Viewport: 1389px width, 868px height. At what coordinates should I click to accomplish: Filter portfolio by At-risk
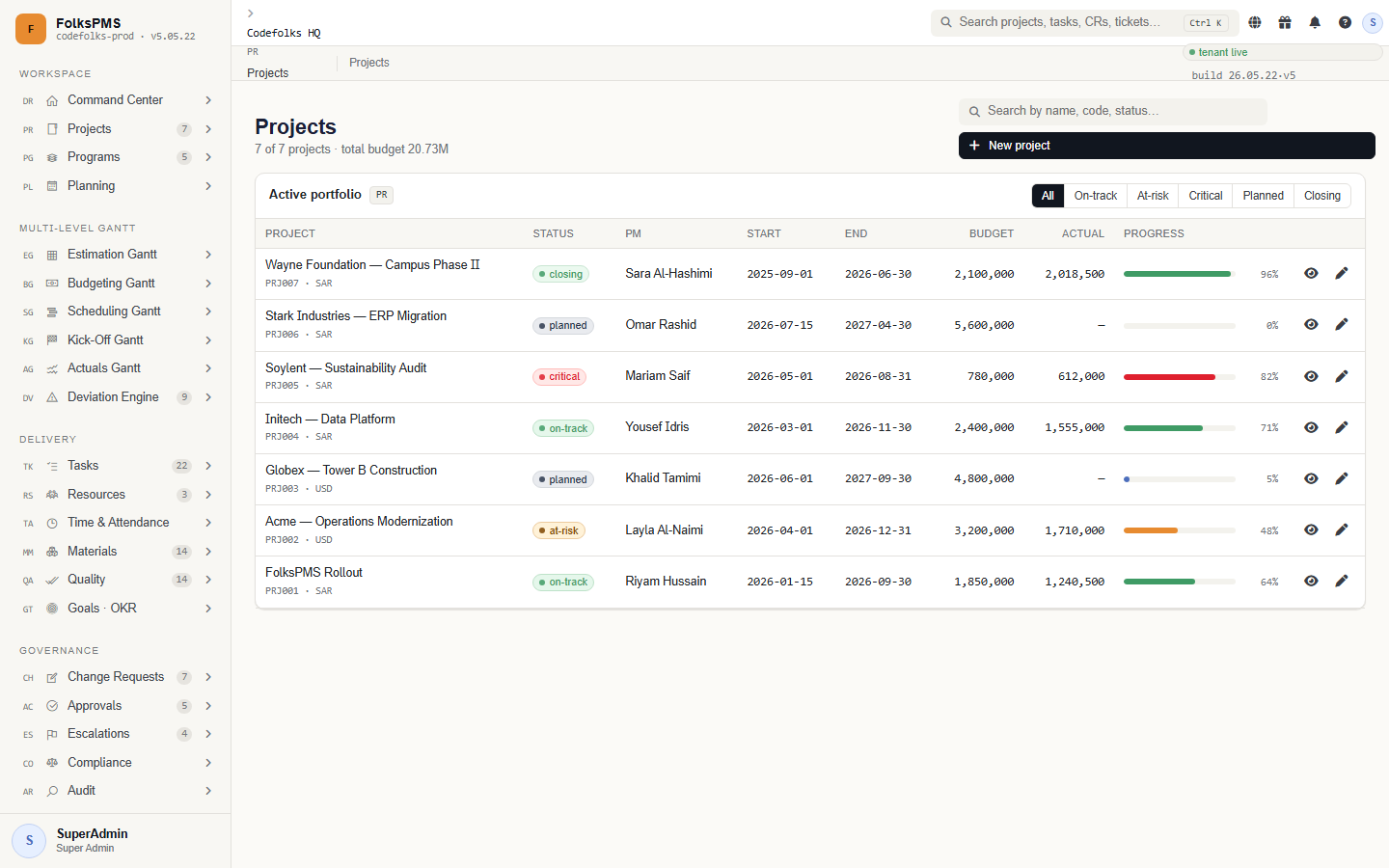[x=1153, y=196]
